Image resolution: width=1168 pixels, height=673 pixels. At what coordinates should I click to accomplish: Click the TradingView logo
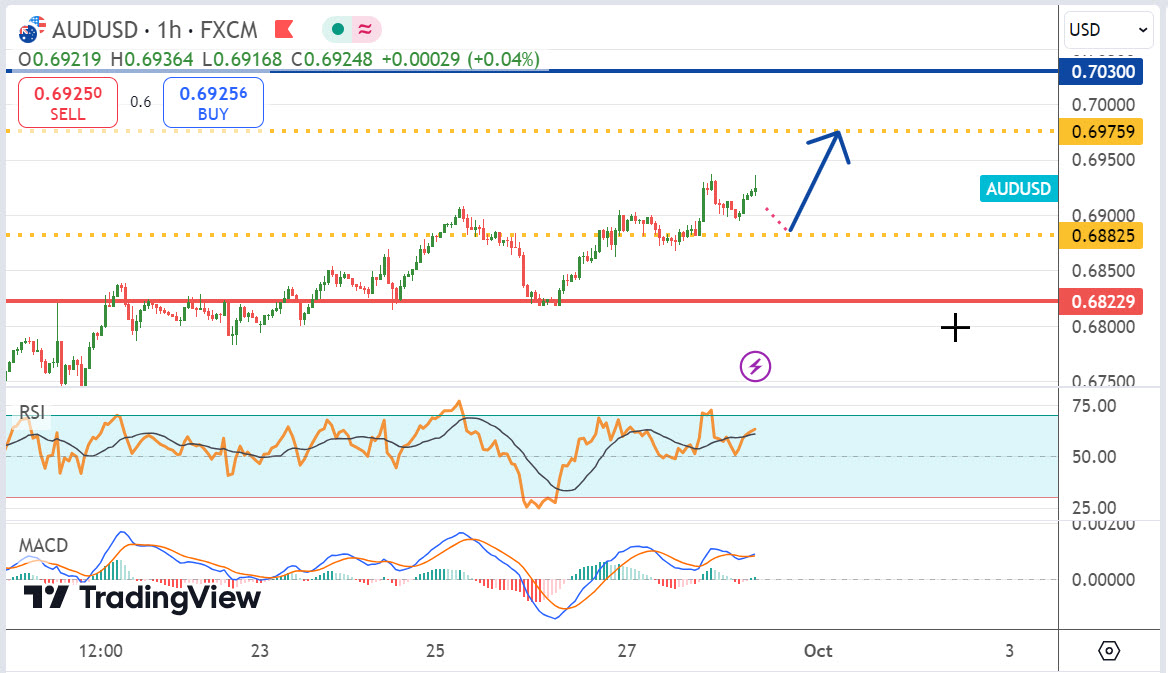click(142, 598)
